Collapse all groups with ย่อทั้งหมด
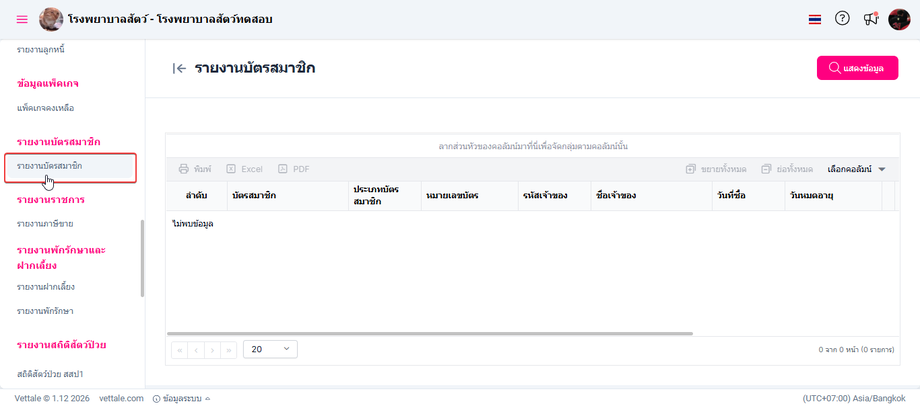920x408 pixels. [x=787, y=169]
